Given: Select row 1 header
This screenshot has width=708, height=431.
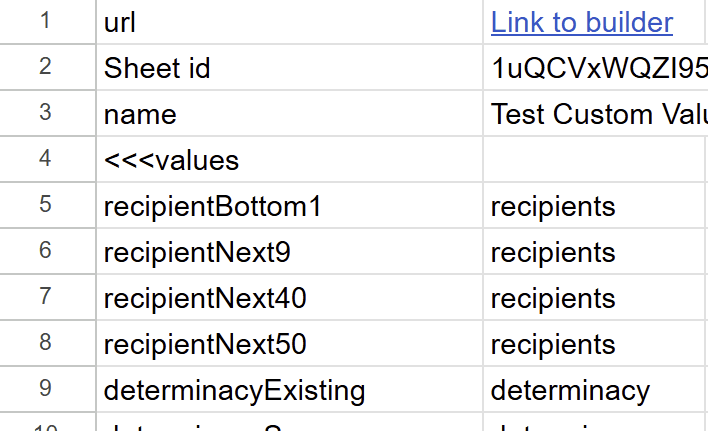Looking at the screenshot, I should [x=47, y=21].
